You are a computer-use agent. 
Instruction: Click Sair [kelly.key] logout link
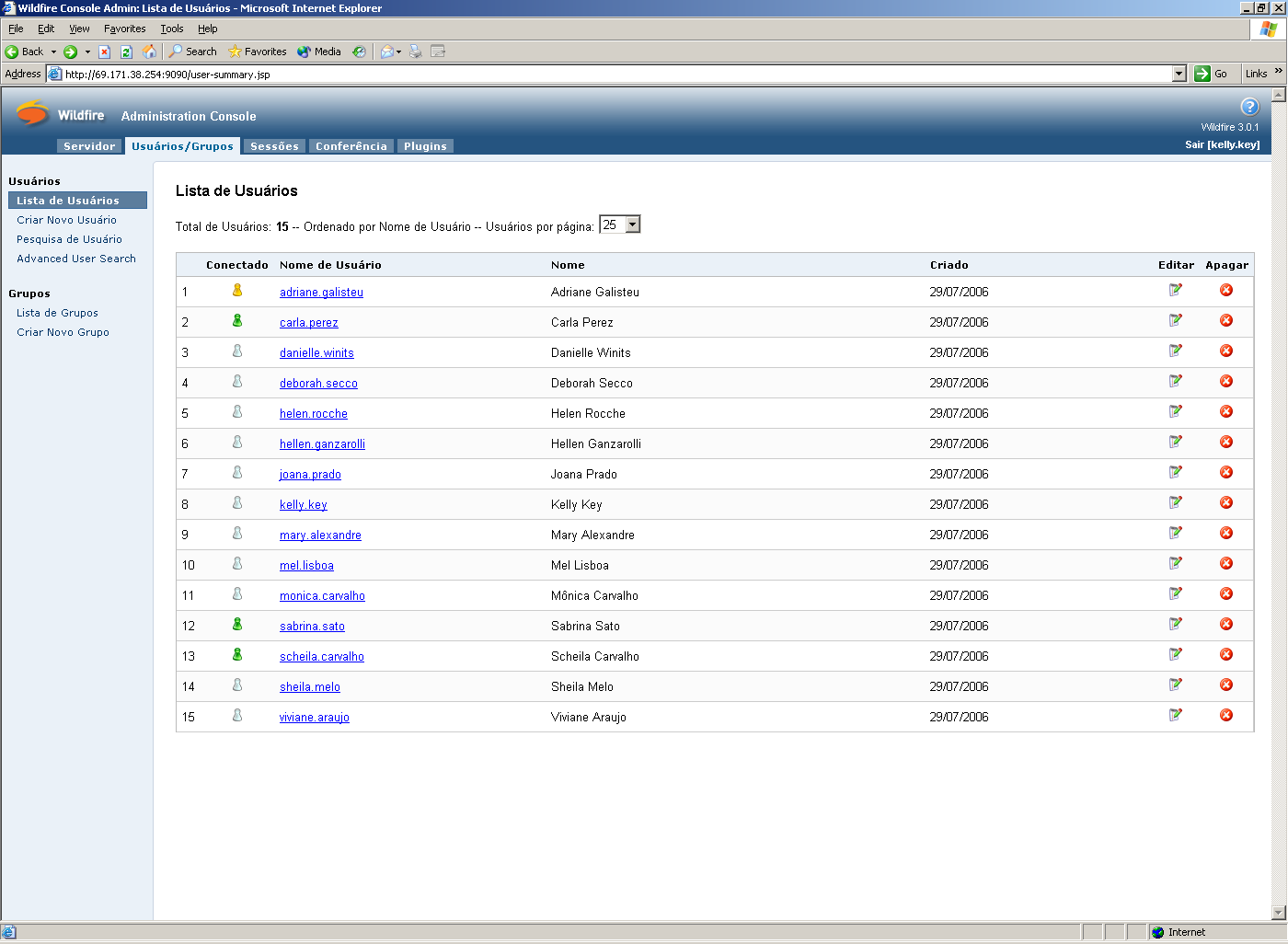click(x=1222, y=144)
